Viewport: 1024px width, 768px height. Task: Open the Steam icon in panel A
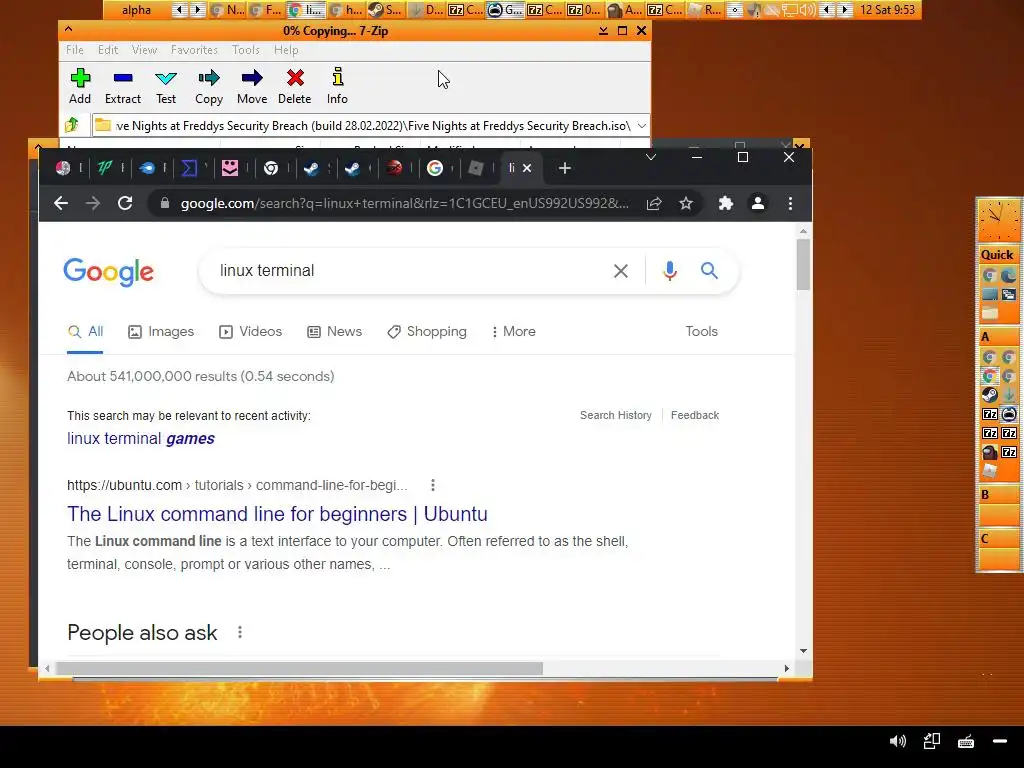point(989,394)
